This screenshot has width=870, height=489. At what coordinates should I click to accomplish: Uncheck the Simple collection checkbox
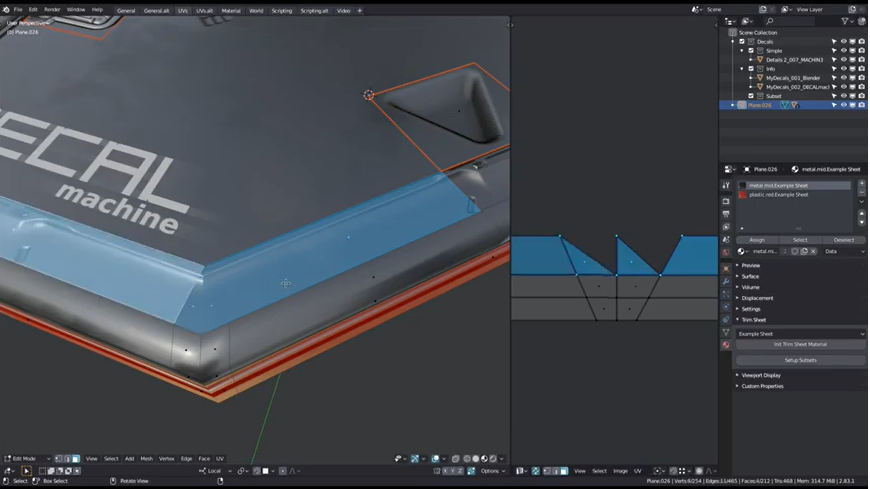[751, 51]
